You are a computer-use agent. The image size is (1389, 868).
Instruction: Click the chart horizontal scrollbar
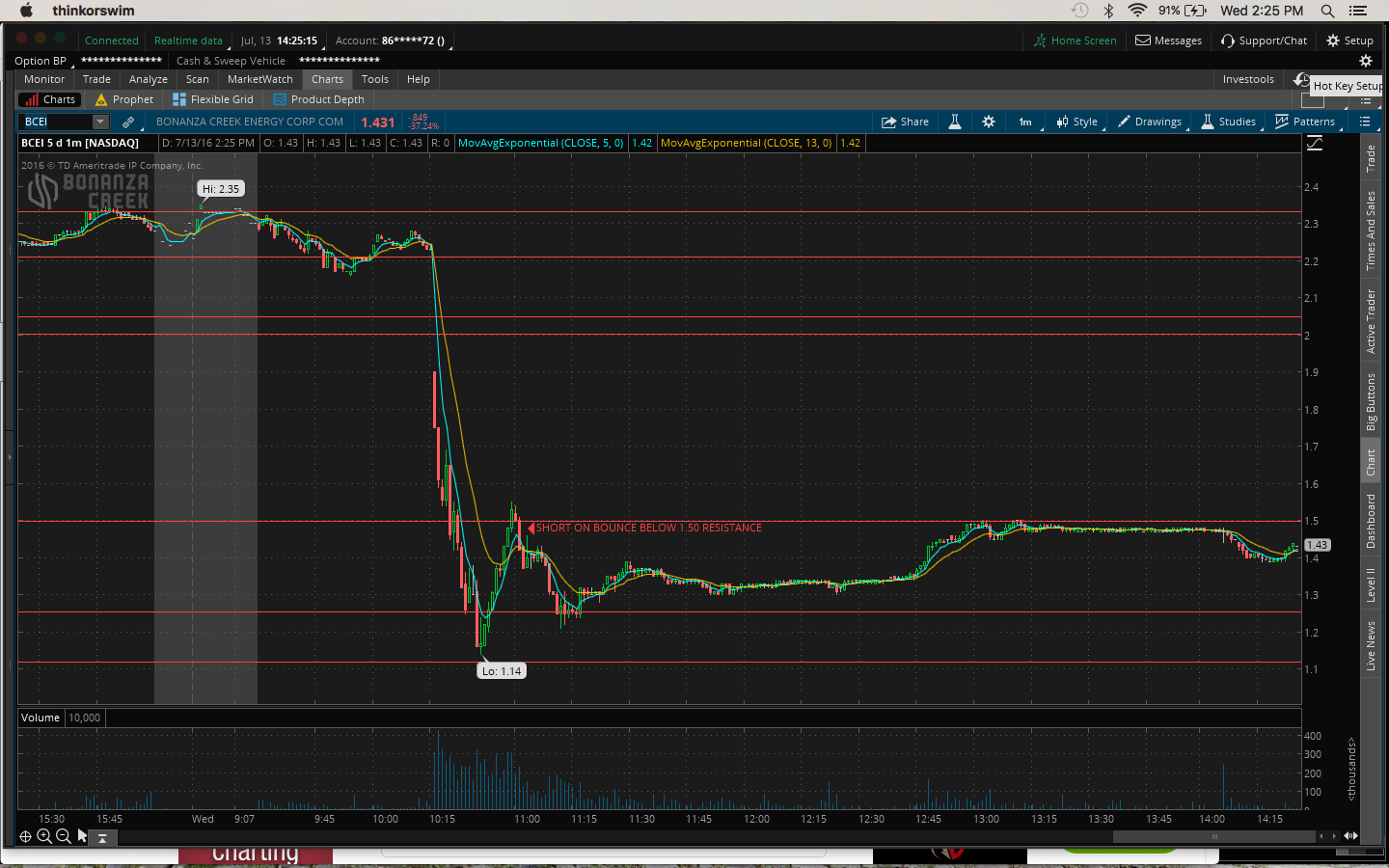(1214, 836)
